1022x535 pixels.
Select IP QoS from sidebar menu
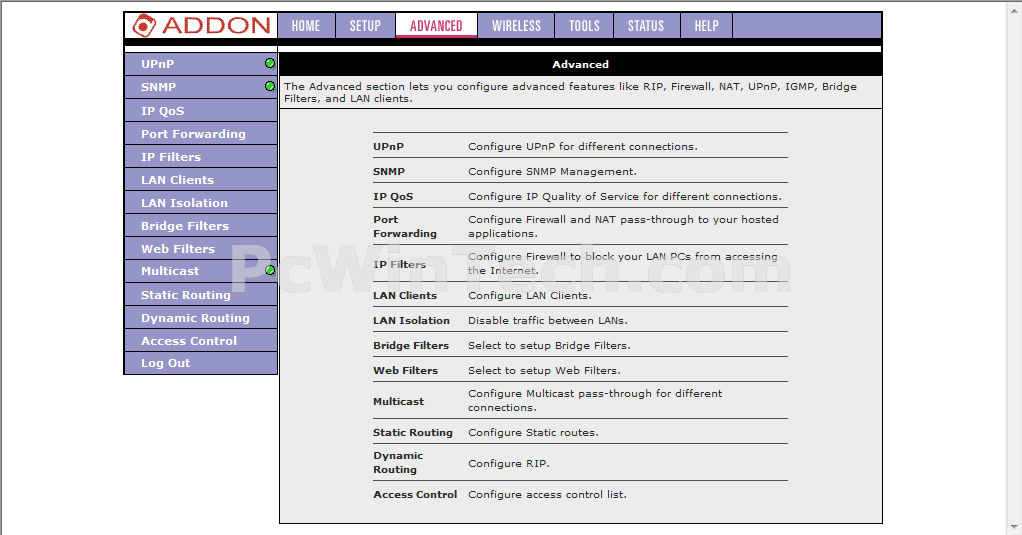point(201,110)
